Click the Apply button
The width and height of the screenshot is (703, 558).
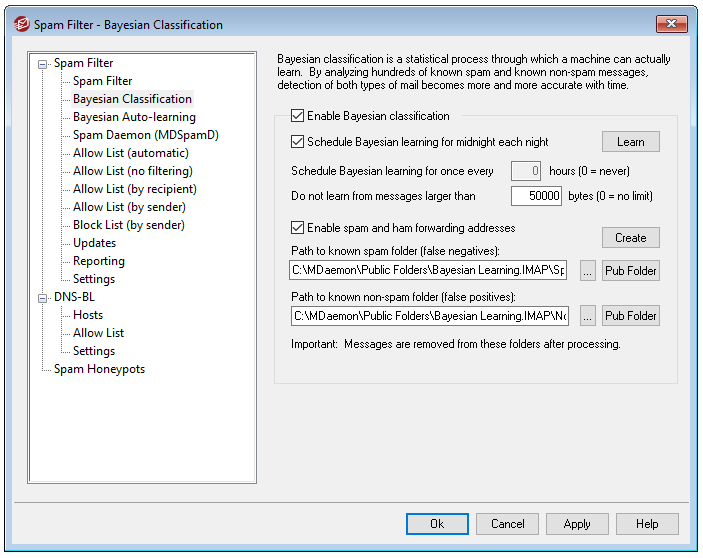(577, 524)
